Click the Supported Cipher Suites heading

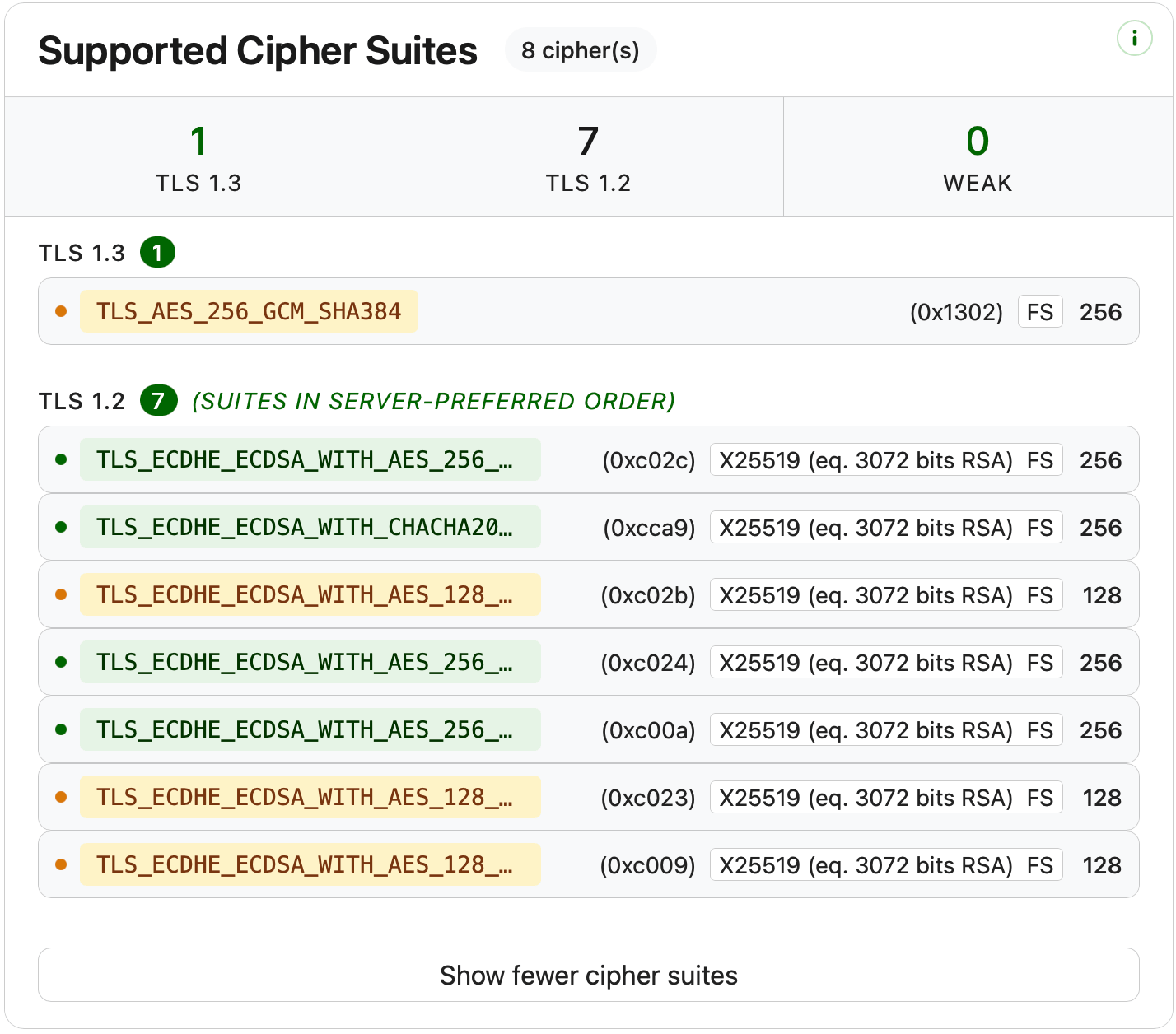point(258,50)
